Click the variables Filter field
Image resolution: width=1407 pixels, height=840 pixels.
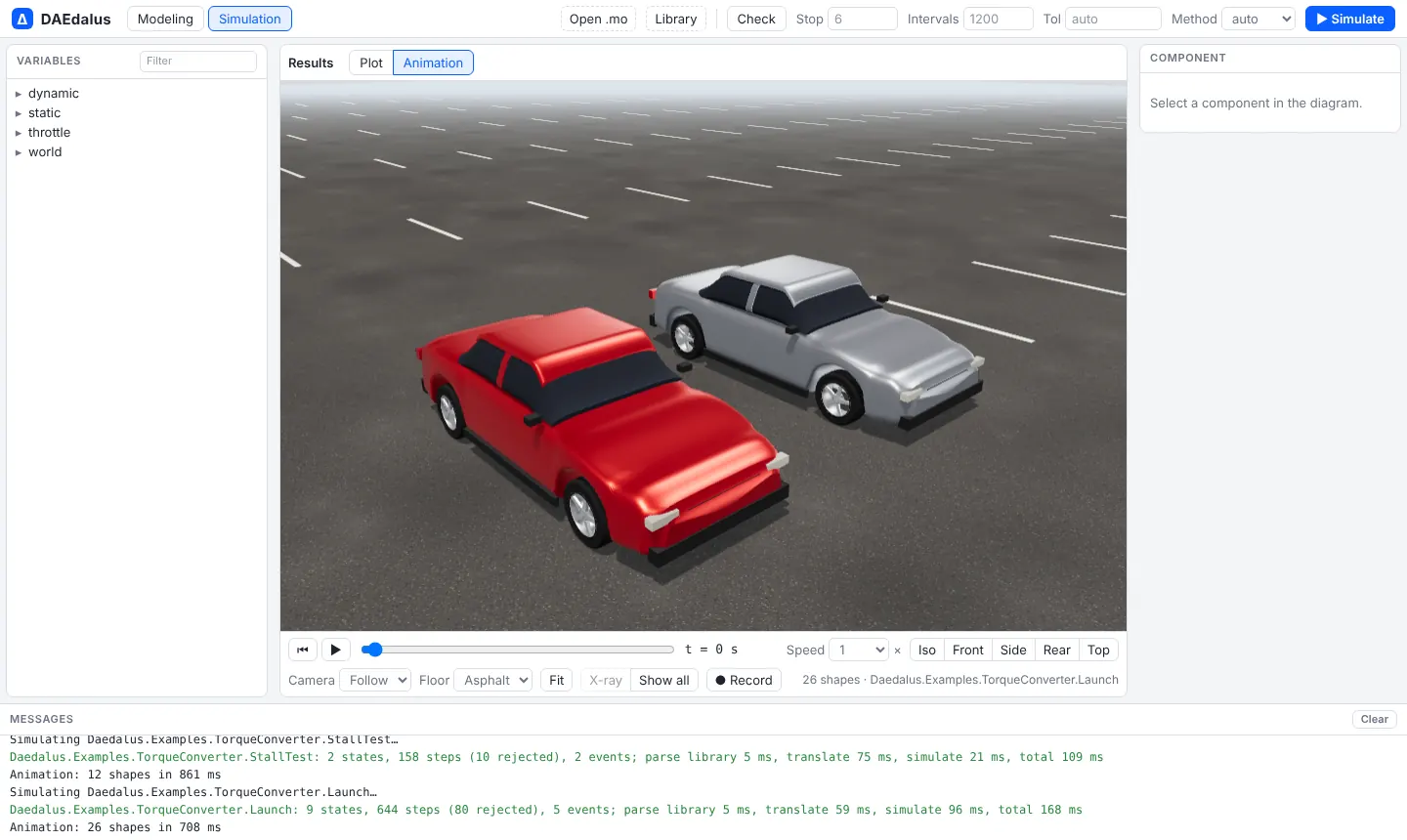(198, 61)
